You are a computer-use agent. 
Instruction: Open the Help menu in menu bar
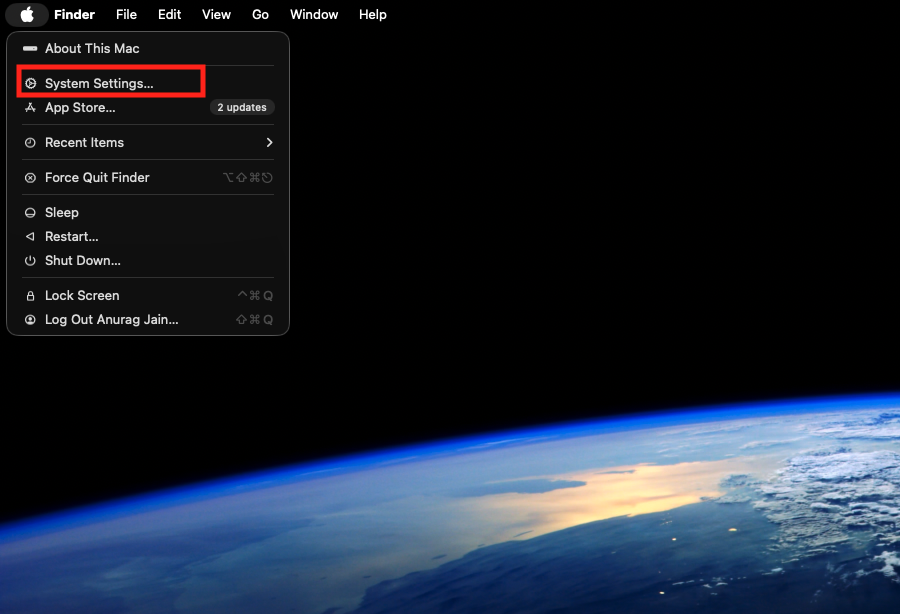[372, 14]
